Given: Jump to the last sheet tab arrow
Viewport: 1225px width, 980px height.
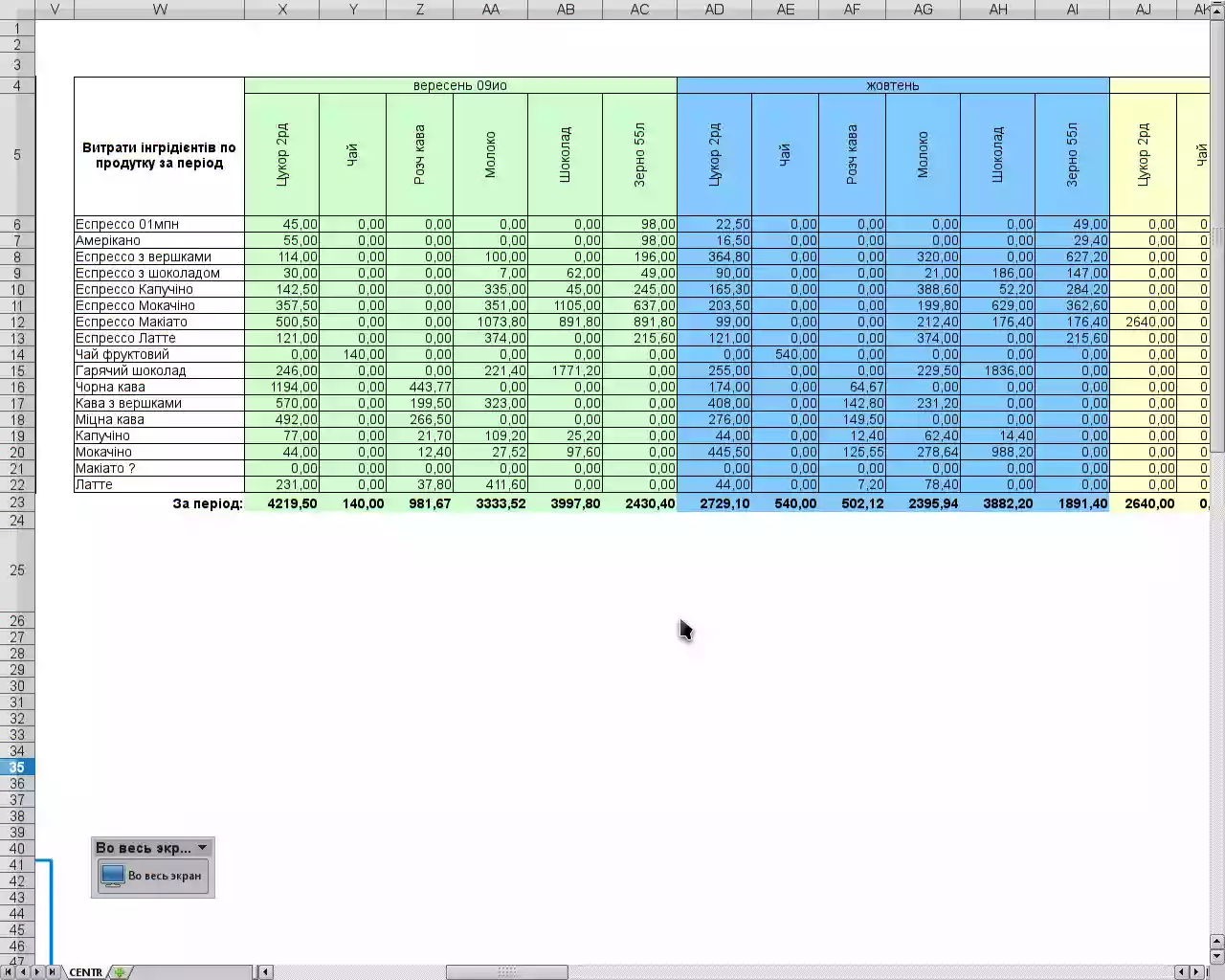Looking at the screenshot, I should click(52, 972).
